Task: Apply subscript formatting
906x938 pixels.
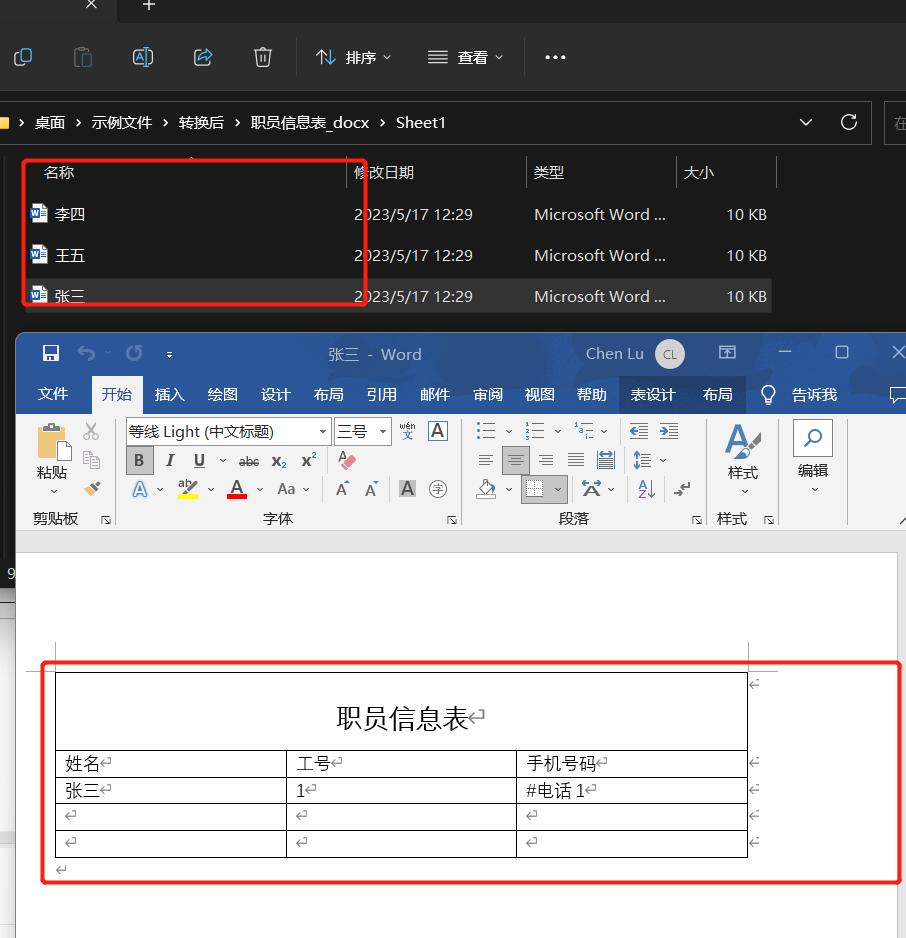Action: 277,460
